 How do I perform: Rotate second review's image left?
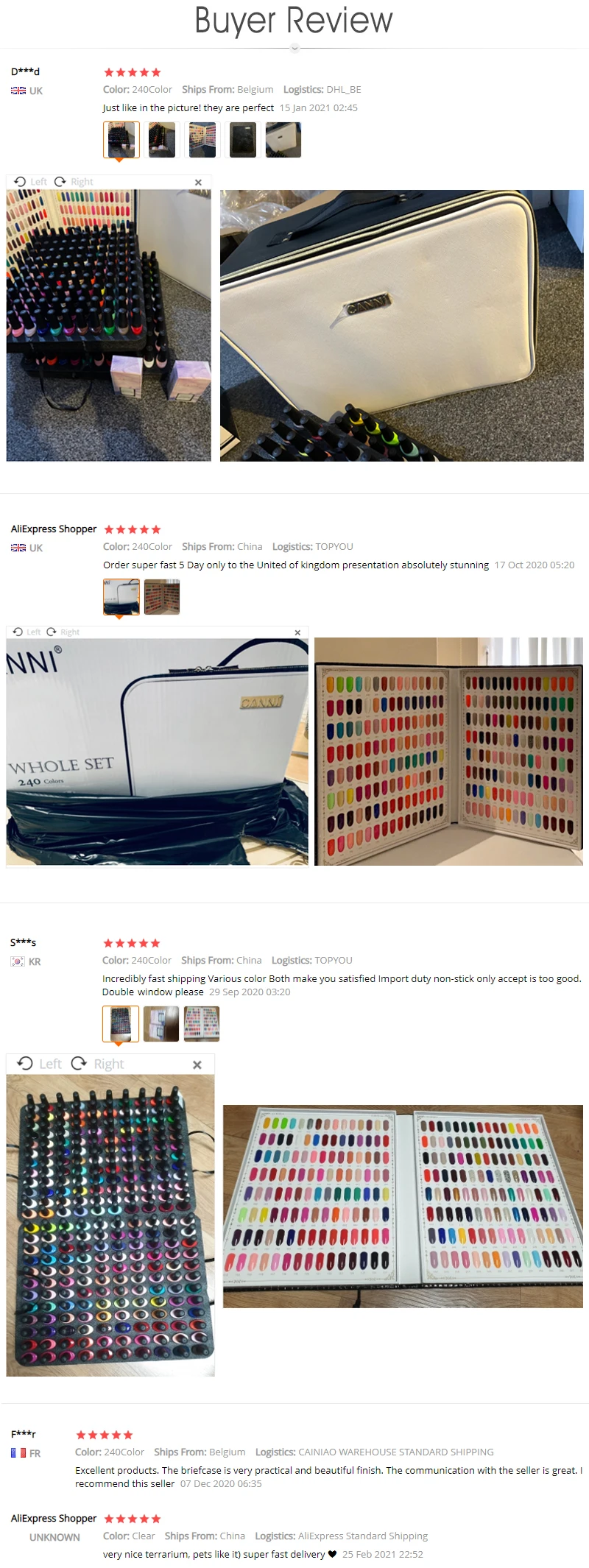point(27,632)
